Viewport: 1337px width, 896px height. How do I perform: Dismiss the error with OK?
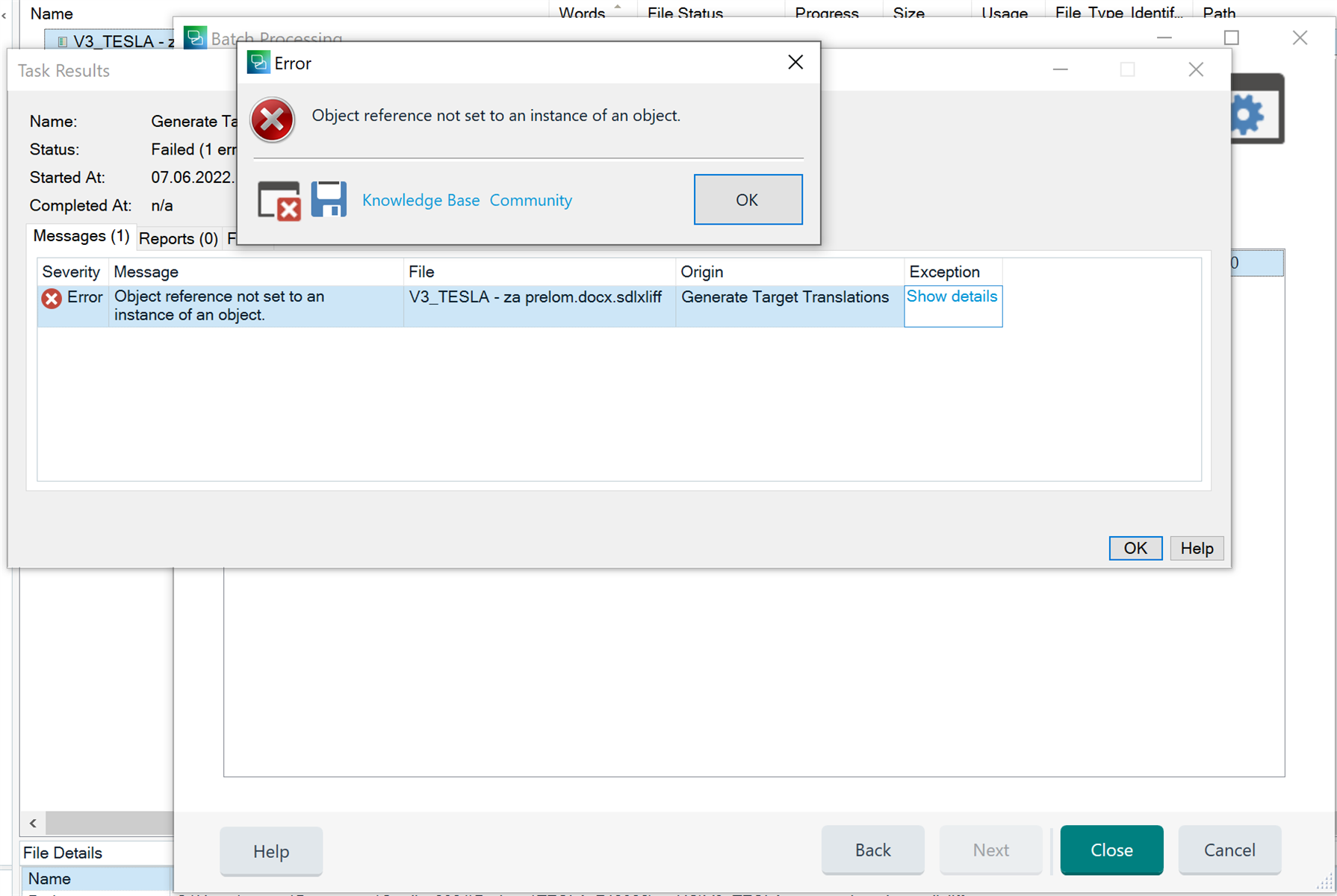point(748,199)
